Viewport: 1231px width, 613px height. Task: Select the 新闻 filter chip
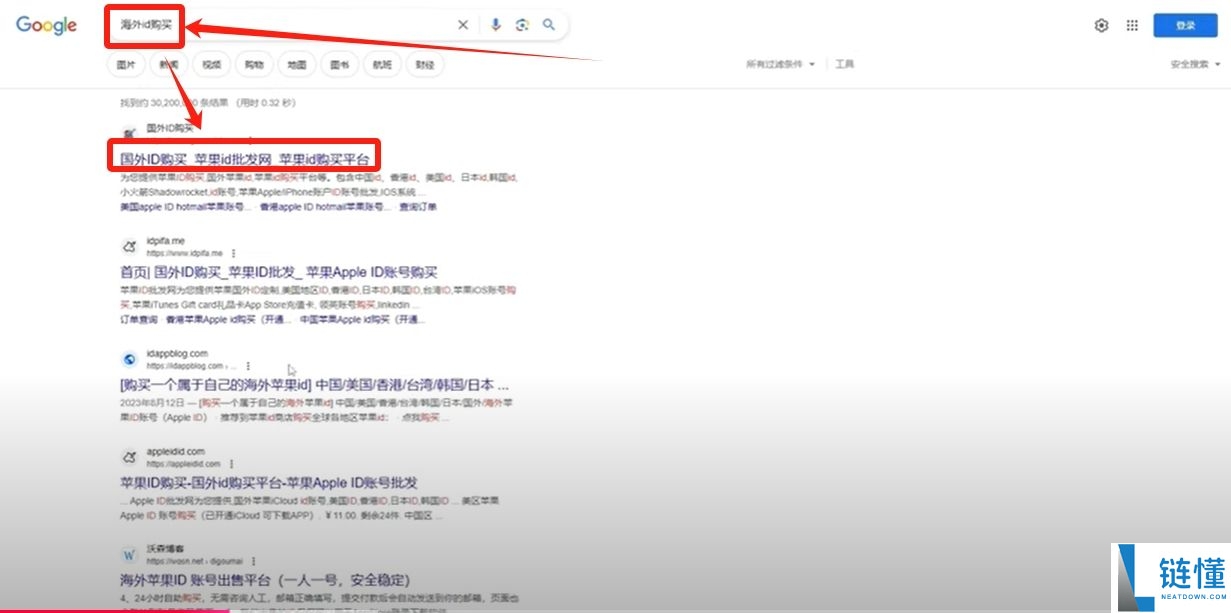point(169,65)
